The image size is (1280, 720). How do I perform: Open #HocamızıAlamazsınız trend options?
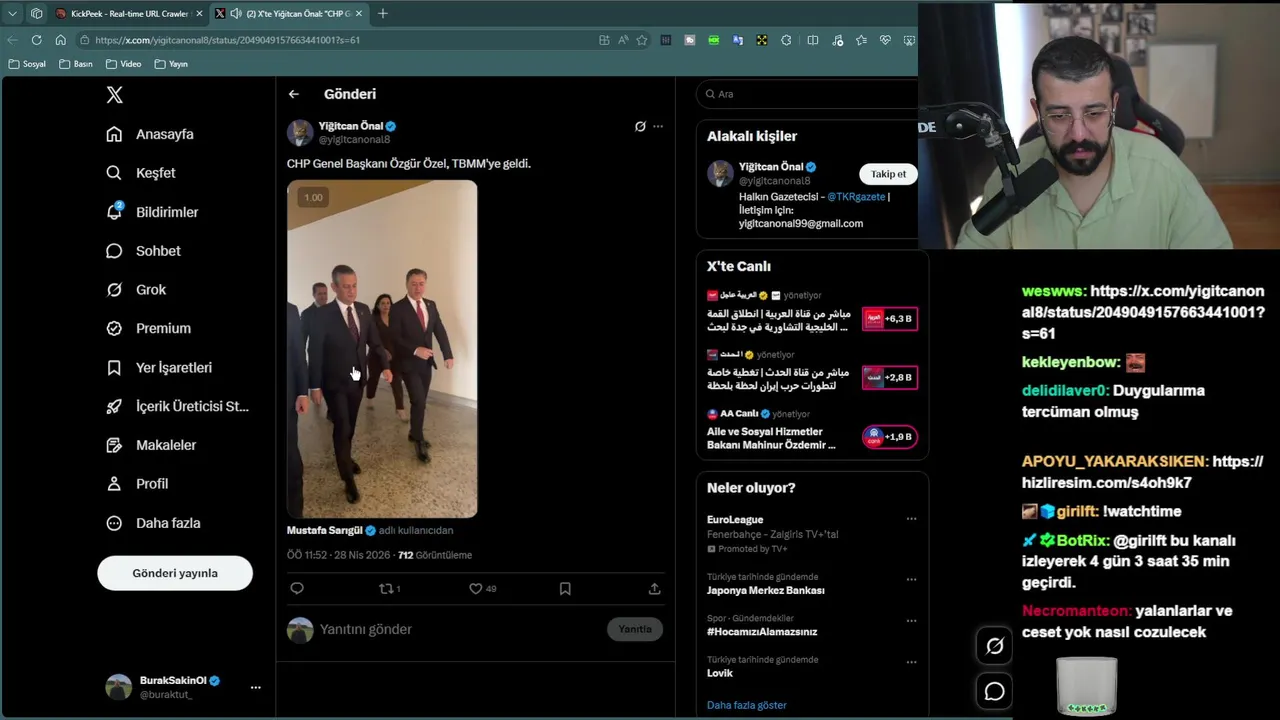coord(911,621)
